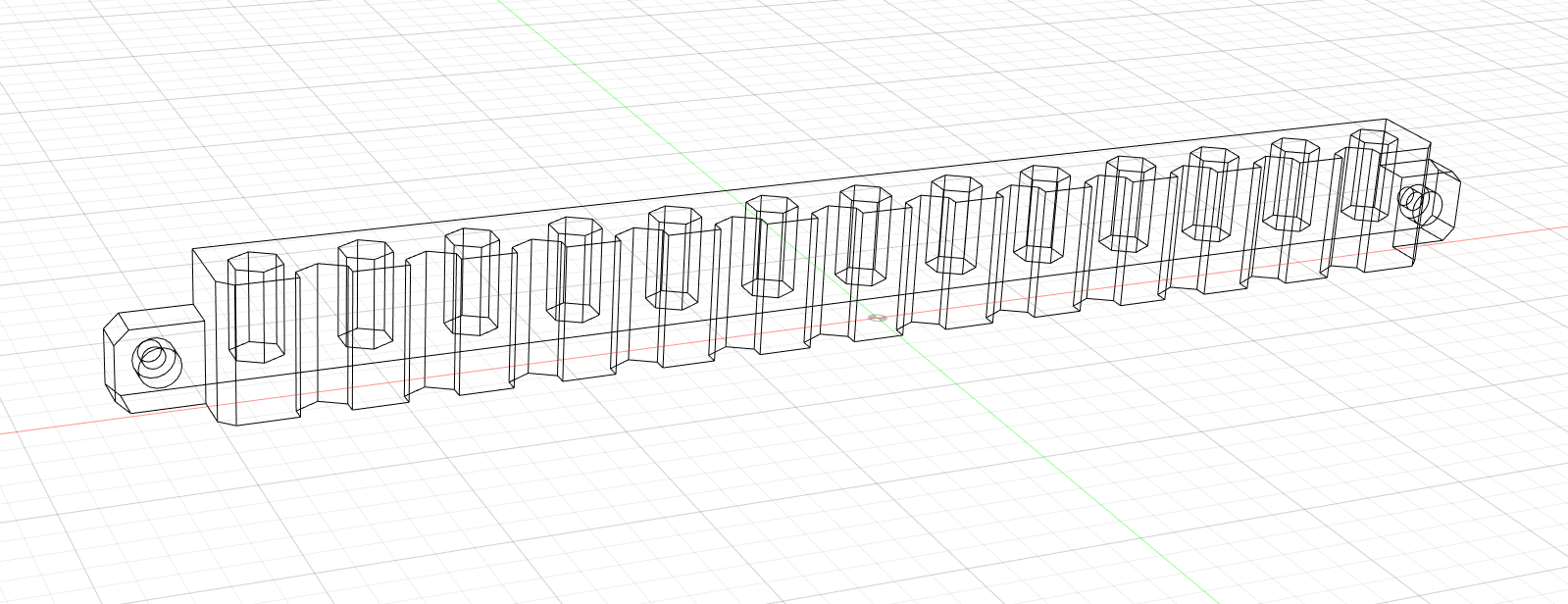Pick the leftmost hexagonal socket of the bar
The height and width of the screenshot is (604, 1568).
click(256, 308)
